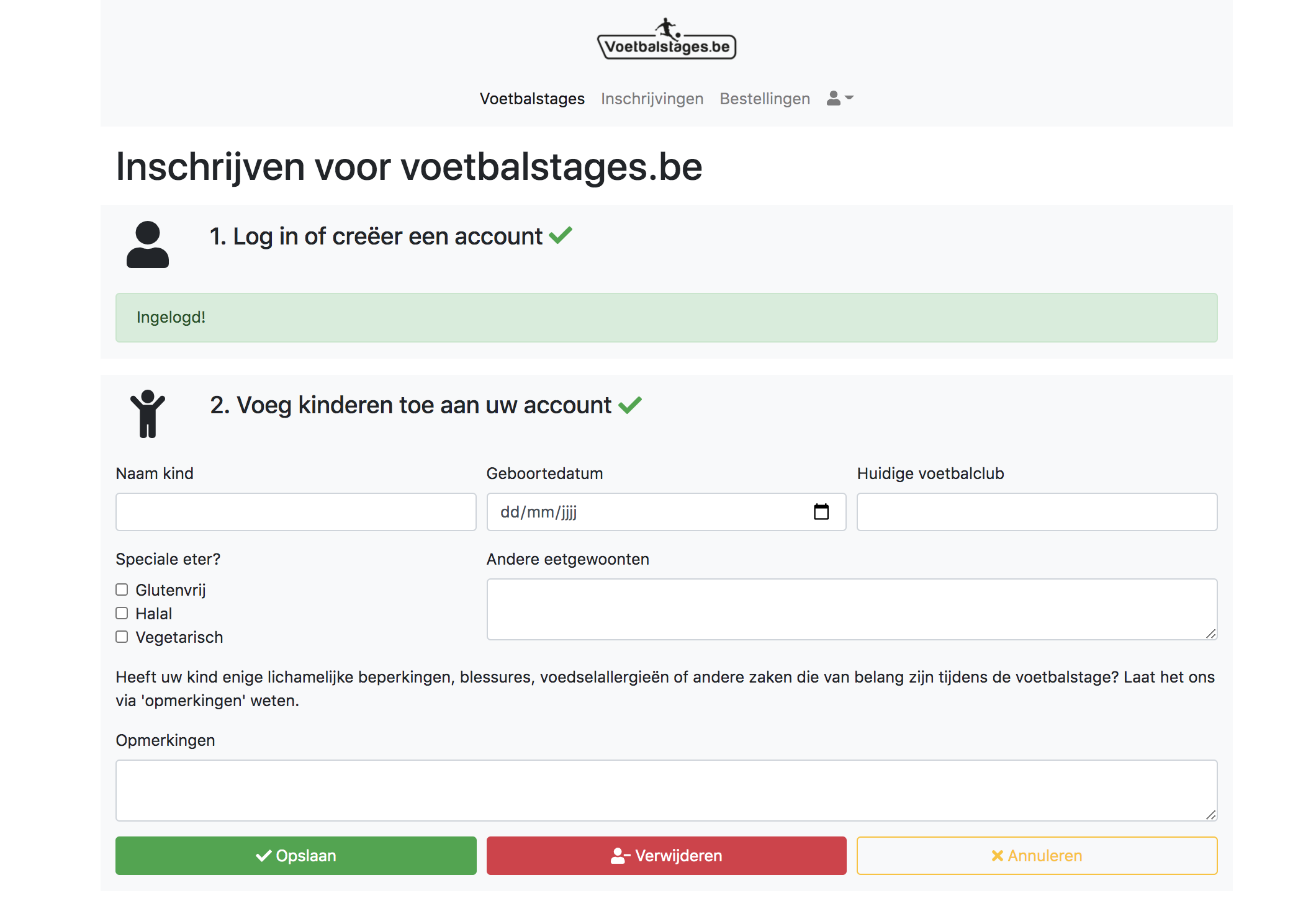Click the calendar icon in the Geboortedatum field
The width and height of the screenshot is (1316, 901).
821,512
